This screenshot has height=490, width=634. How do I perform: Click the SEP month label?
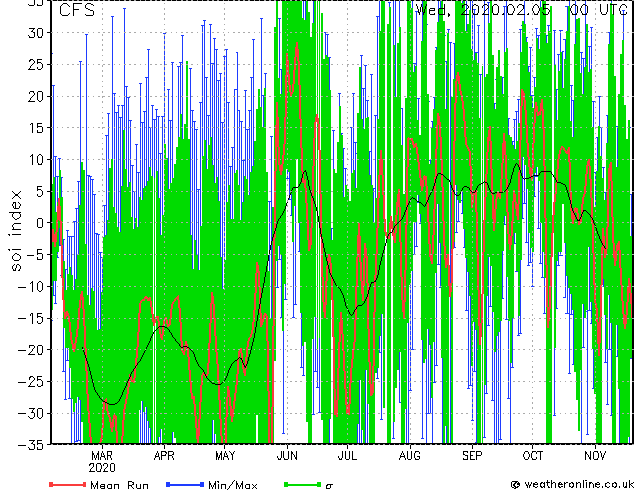[x=472, y=456]
